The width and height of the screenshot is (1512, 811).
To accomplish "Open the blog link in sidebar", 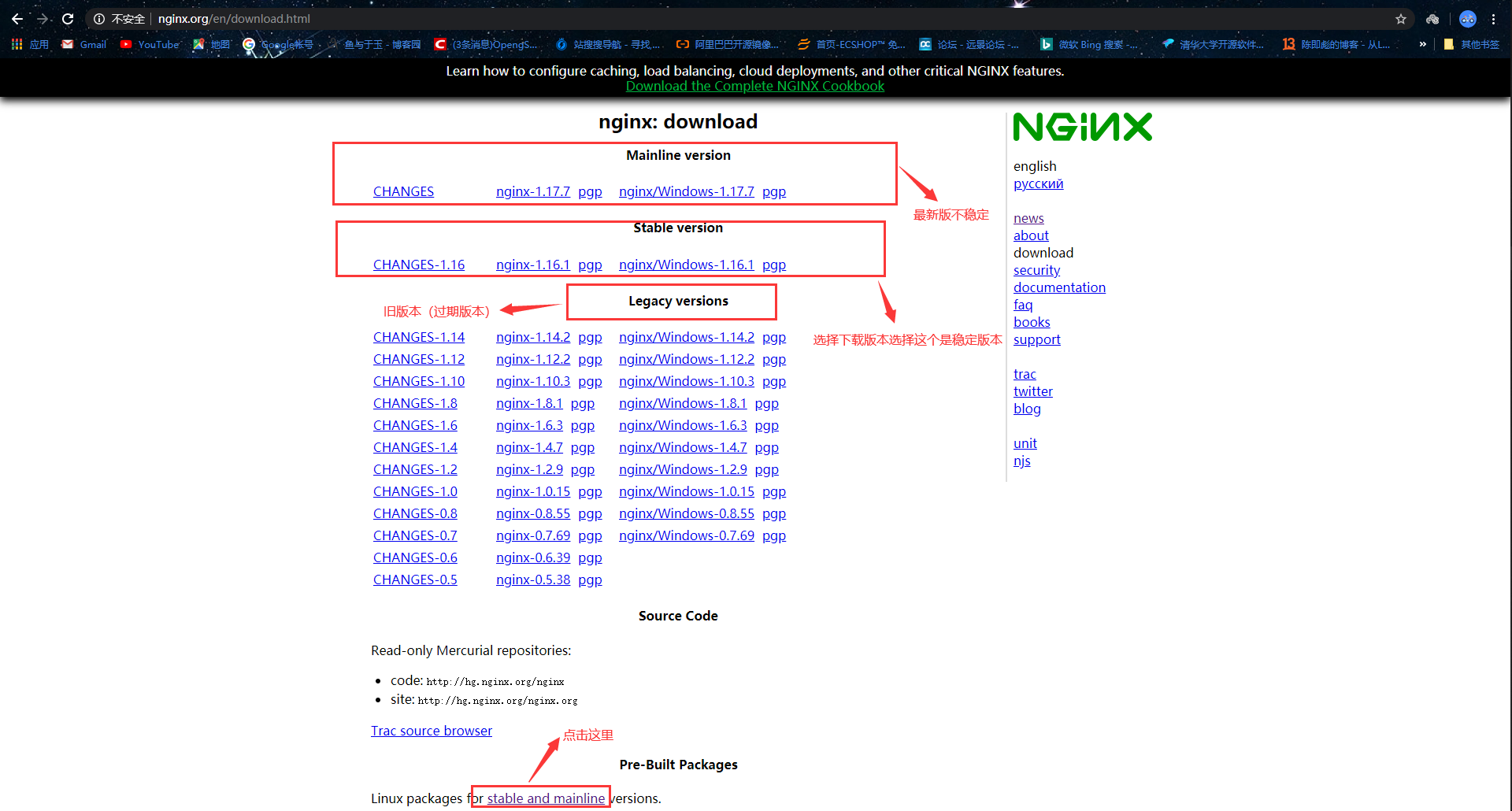I will (1027, 409).
